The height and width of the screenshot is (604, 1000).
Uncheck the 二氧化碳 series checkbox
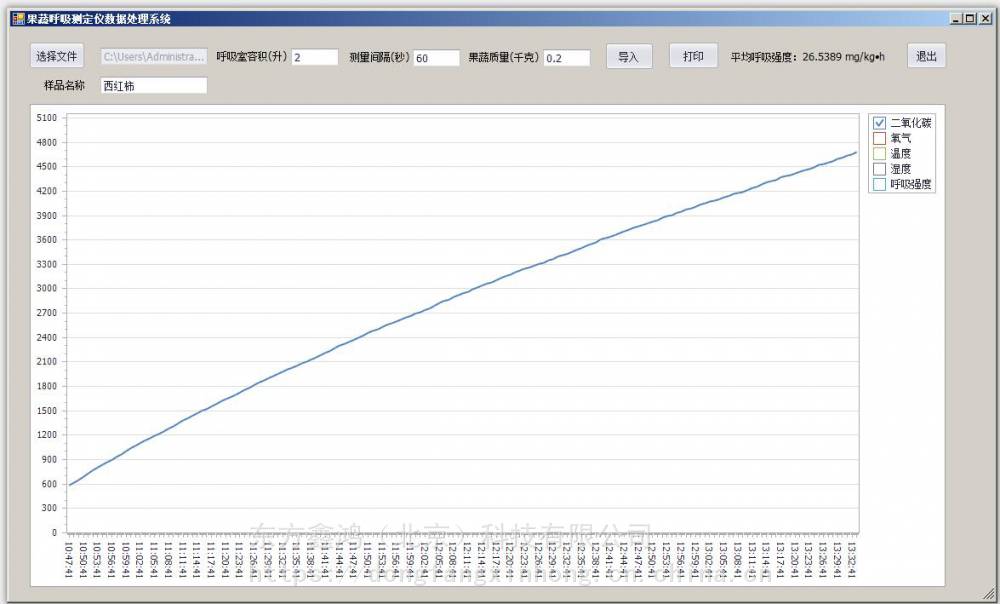(880, 123)
